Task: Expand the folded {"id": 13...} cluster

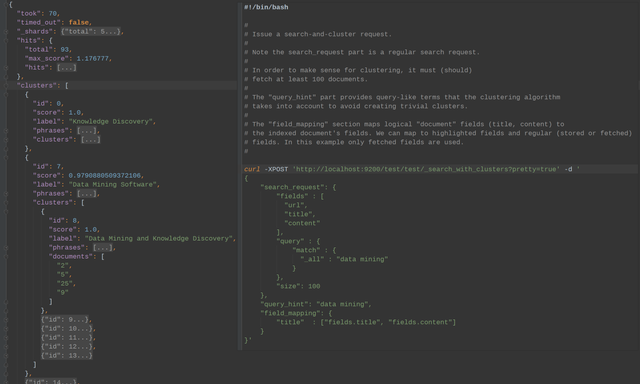Action: pos(67,355)
